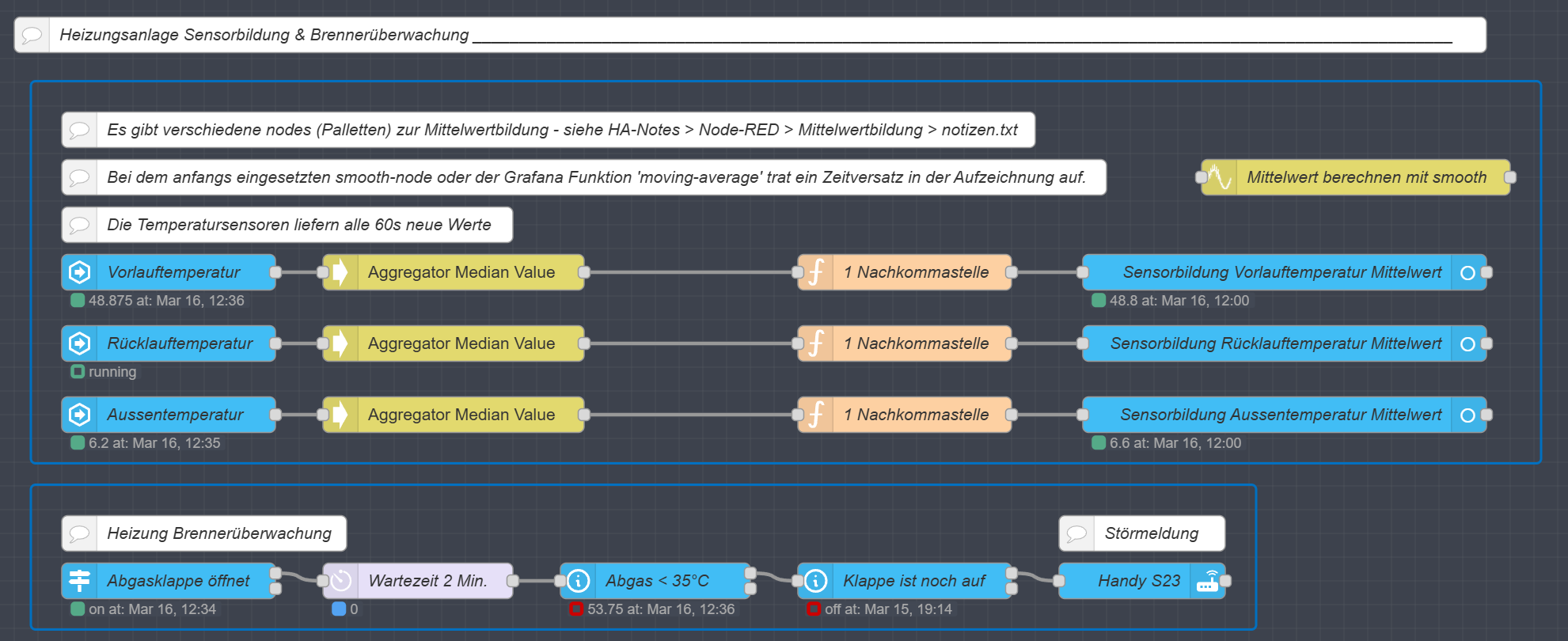1568x641 pixels.
Task: Select the Rücklauftemperatur Aggregator Median Value node
Action: point(461,343)
